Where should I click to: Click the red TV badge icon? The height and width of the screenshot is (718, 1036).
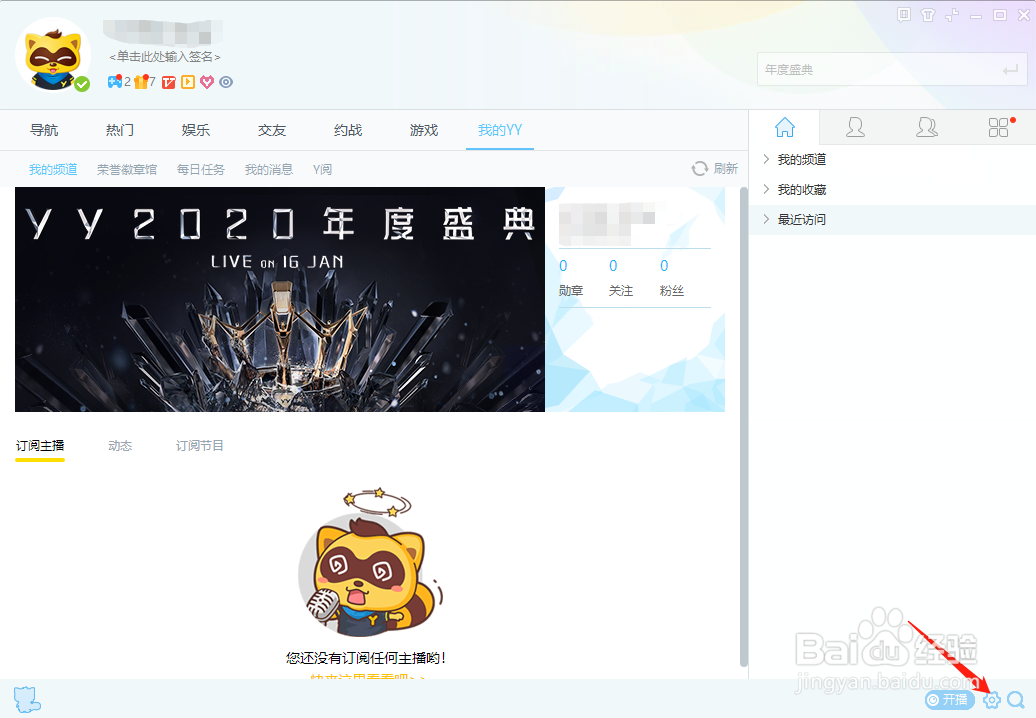pos(169,82)
